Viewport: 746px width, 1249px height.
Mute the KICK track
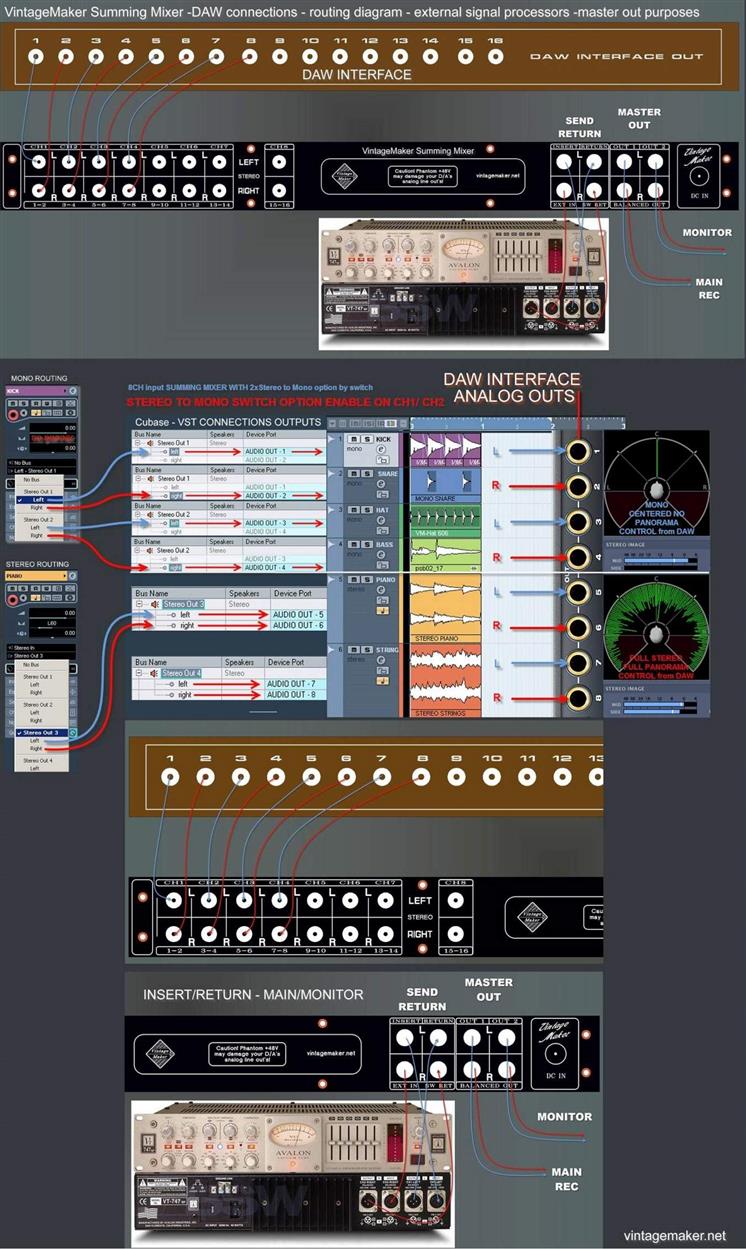click(353, 439)
